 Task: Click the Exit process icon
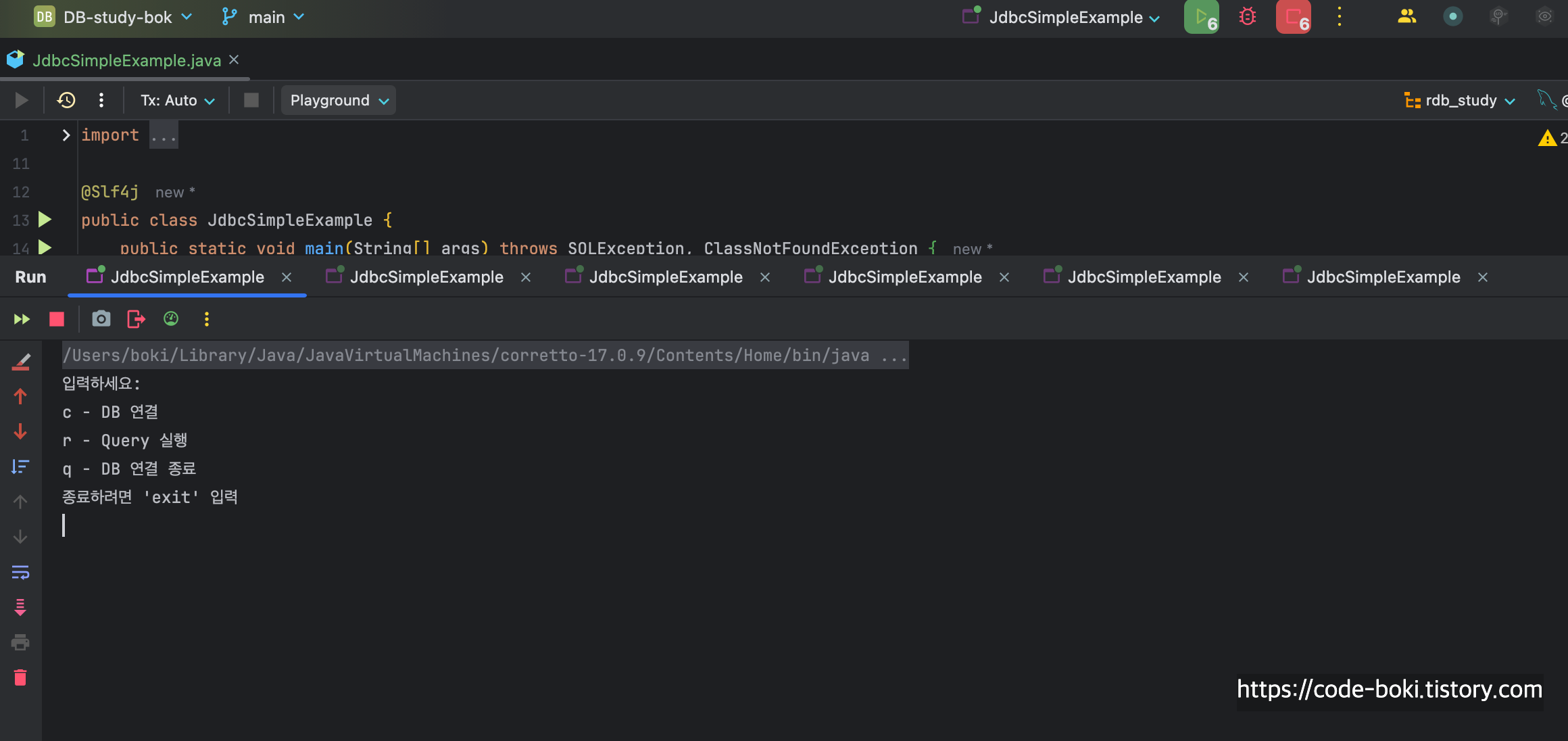[136, 319]
